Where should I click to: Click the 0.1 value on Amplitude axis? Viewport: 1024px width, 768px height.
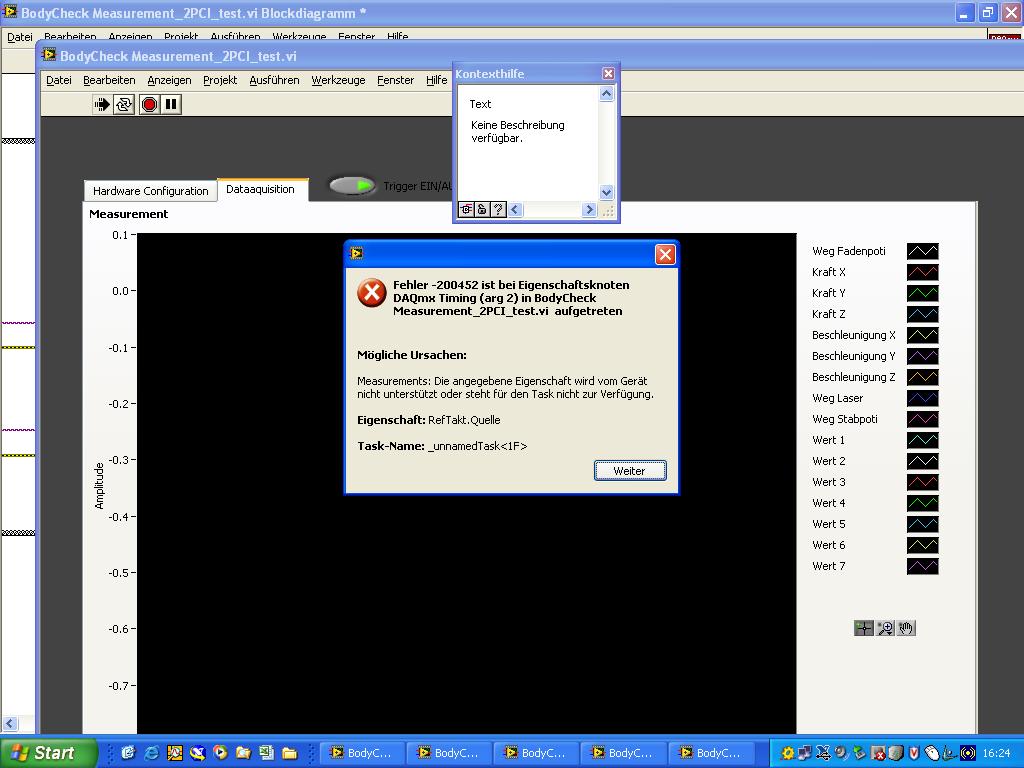[120, 234]
